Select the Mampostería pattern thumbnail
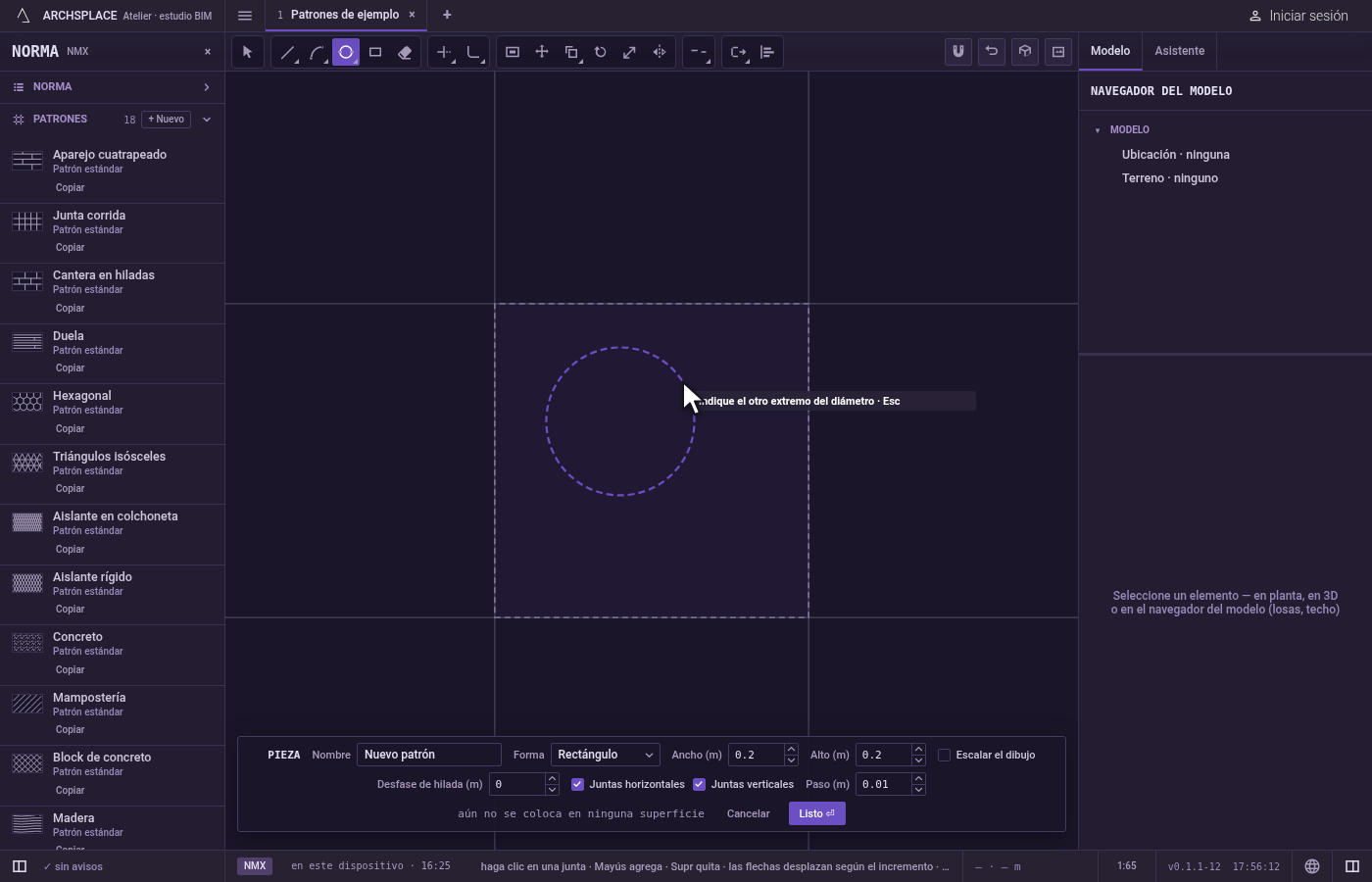The height and width of the screenshot is (882, 1372). coord(27,704)
